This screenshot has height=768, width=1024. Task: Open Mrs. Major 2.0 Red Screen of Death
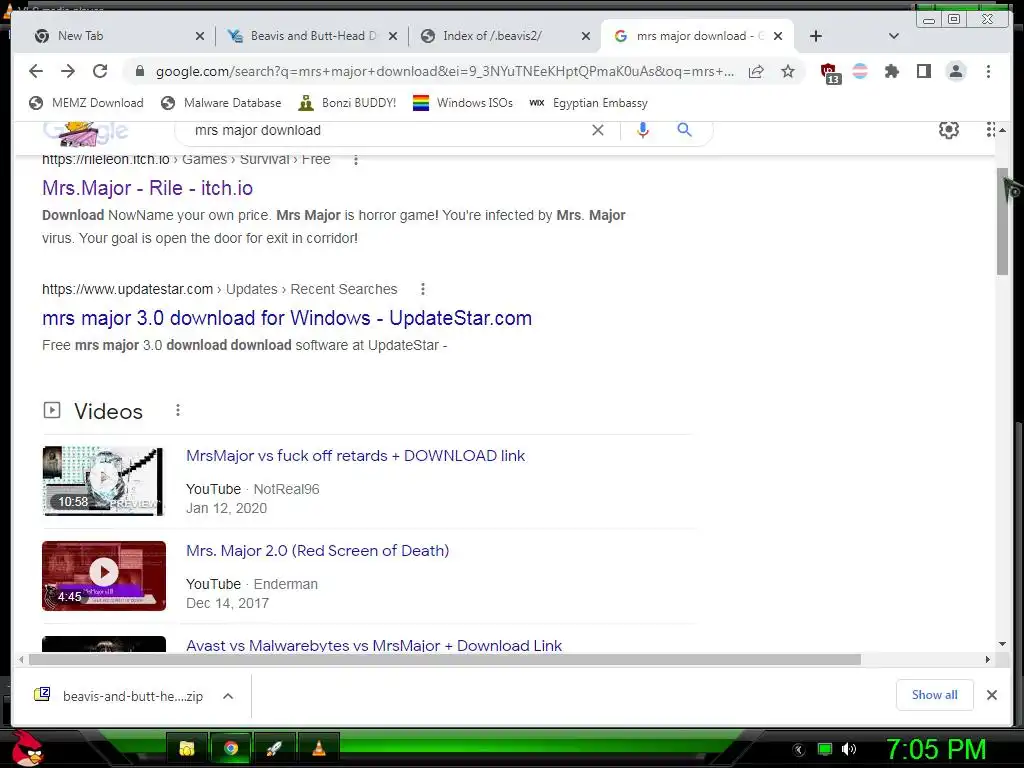(317, 551)
